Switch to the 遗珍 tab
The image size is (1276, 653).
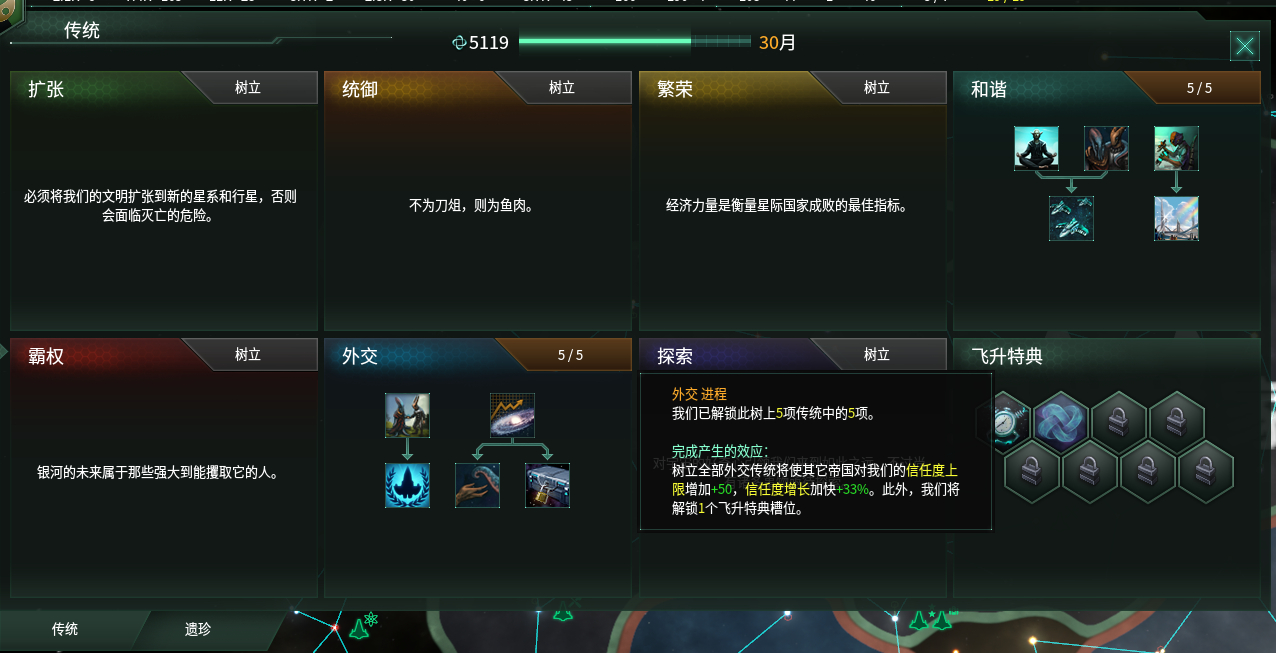click(x=198, y=630)
